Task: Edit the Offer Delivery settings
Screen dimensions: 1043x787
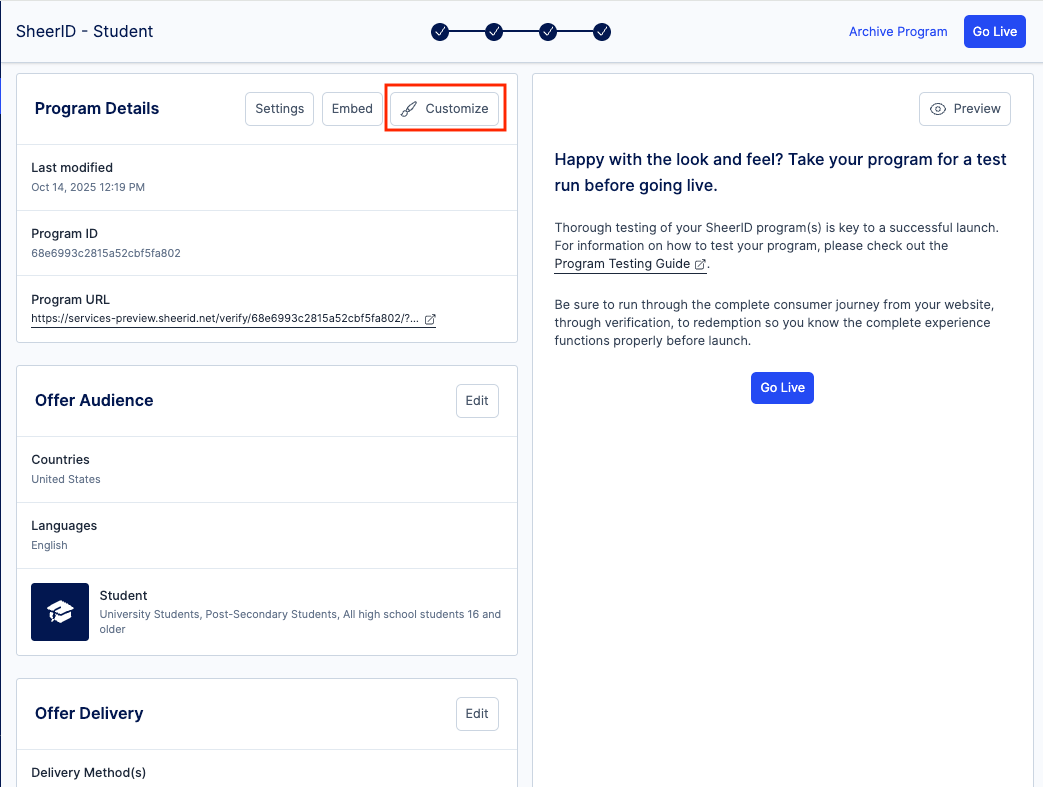Action: [477, 713]
